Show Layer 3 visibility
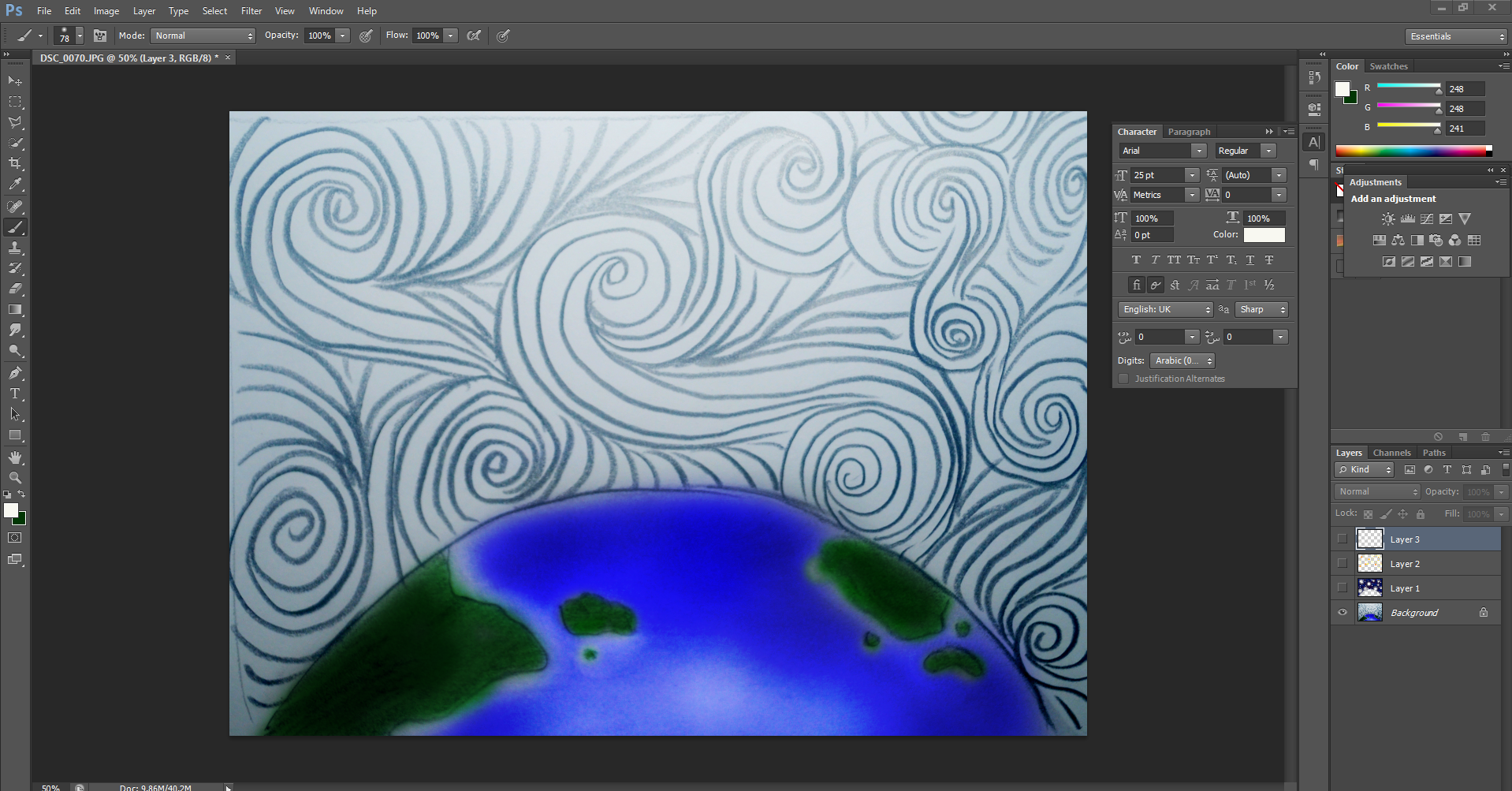Viewport: 1512px width, 791px height. 1343,539
